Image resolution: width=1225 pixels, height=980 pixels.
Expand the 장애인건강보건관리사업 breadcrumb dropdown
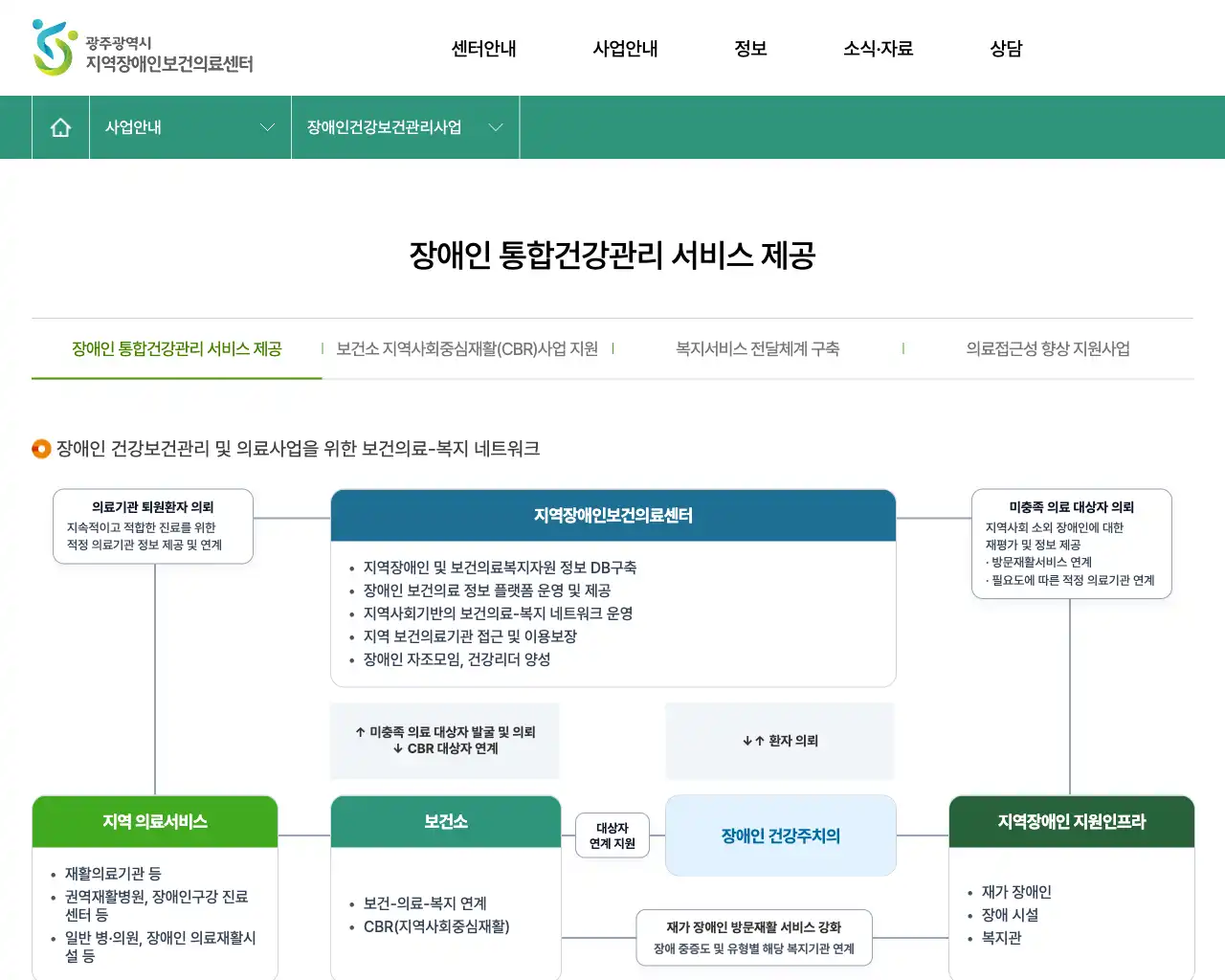(x=405, y=127)
